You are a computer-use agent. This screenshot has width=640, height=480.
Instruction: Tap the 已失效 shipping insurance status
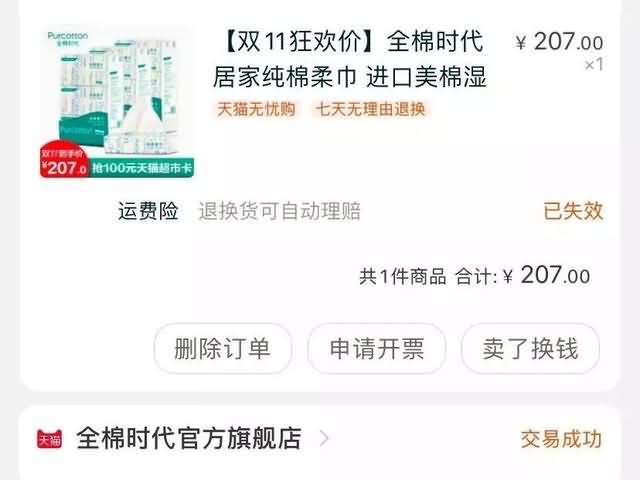573,211
